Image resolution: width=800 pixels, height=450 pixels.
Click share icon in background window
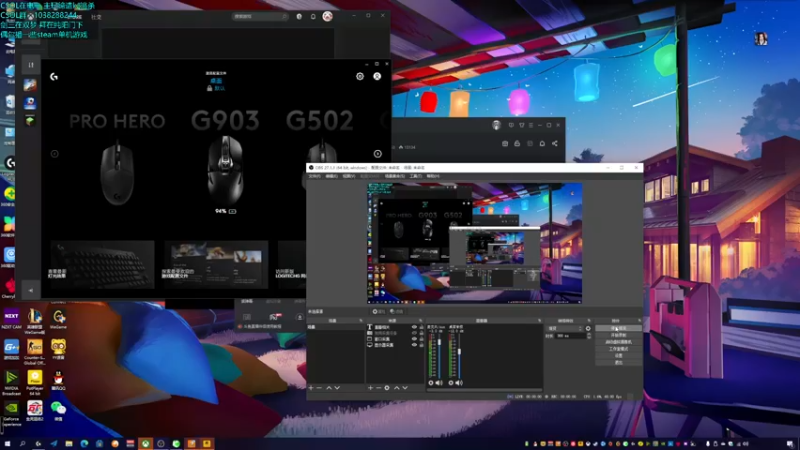click(x=555, y=143)
